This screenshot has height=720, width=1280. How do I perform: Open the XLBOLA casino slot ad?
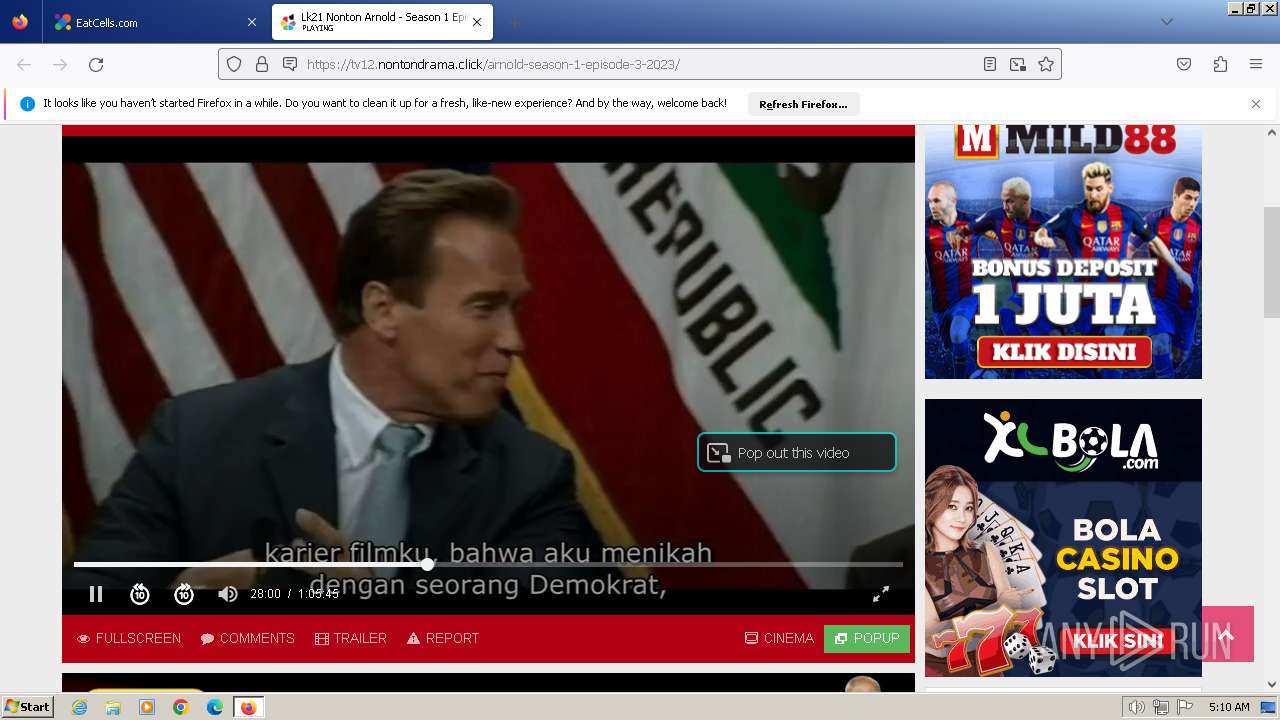click(1063, 538)
